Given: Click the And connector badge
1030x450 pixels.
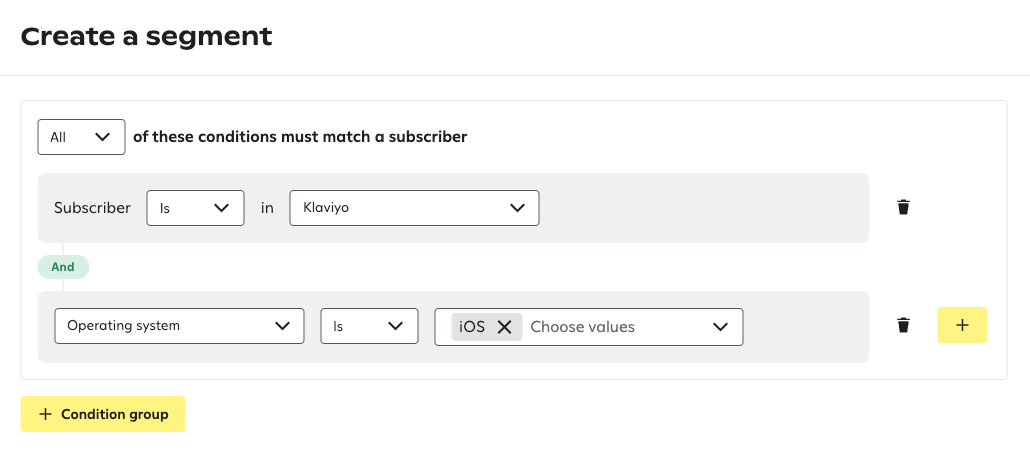Looking at the screenshot, I should [63, 267].
